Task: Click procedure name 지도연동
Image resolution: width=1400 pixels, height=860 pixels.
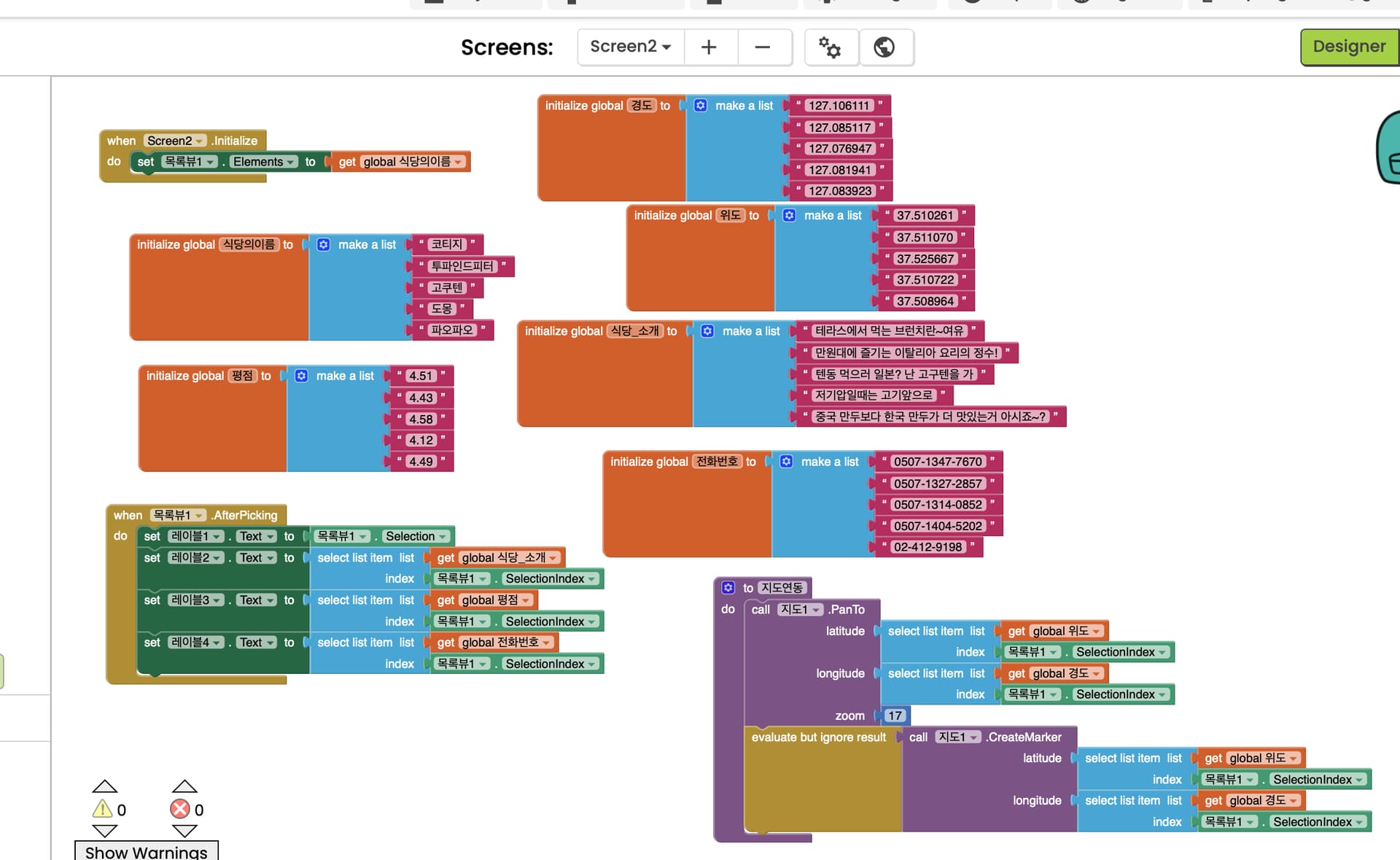Action: click(782, 588)
